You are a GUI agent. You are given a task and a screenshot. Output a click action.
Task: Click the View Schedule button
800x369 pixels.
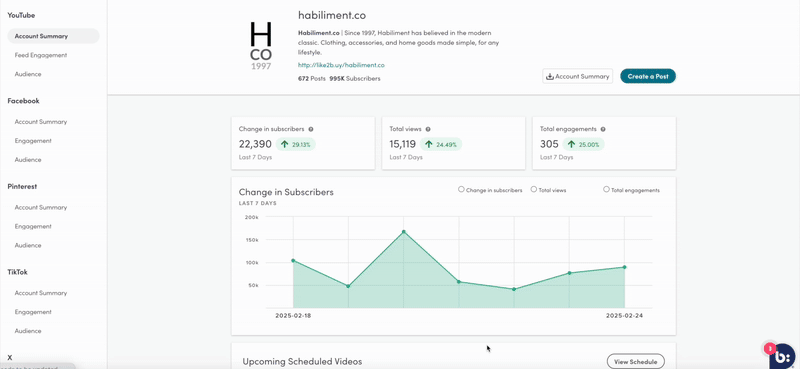click(636, 361)
